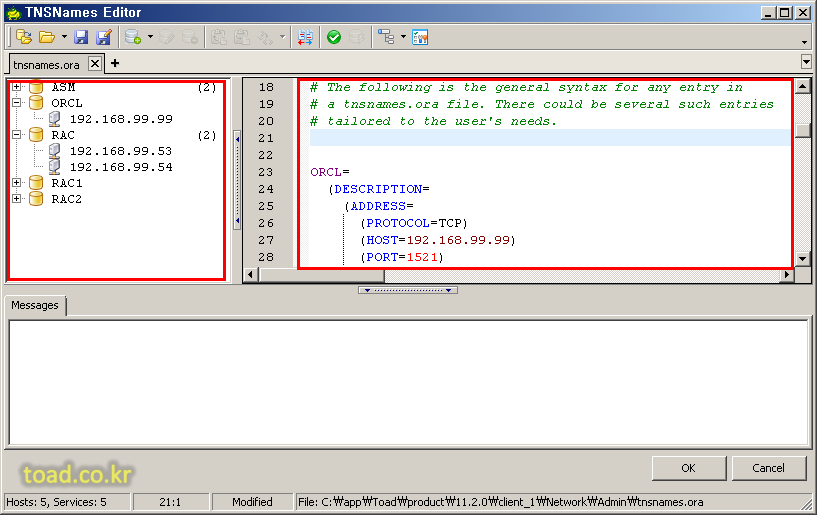Click the Messages output area
This screenshot has height=515, width=817.
click(408, 383)
